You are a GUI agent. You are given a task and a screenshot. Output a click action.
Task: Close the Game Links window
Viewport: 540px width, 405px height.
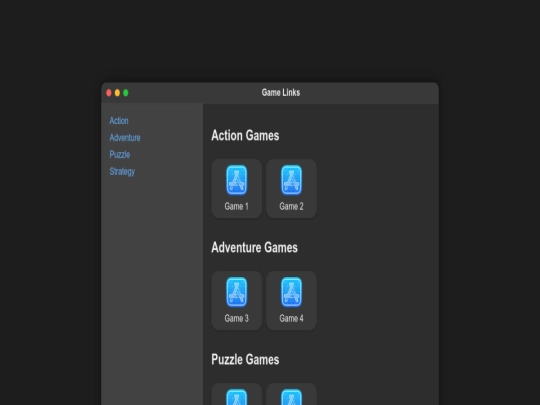tap(109, 93)
